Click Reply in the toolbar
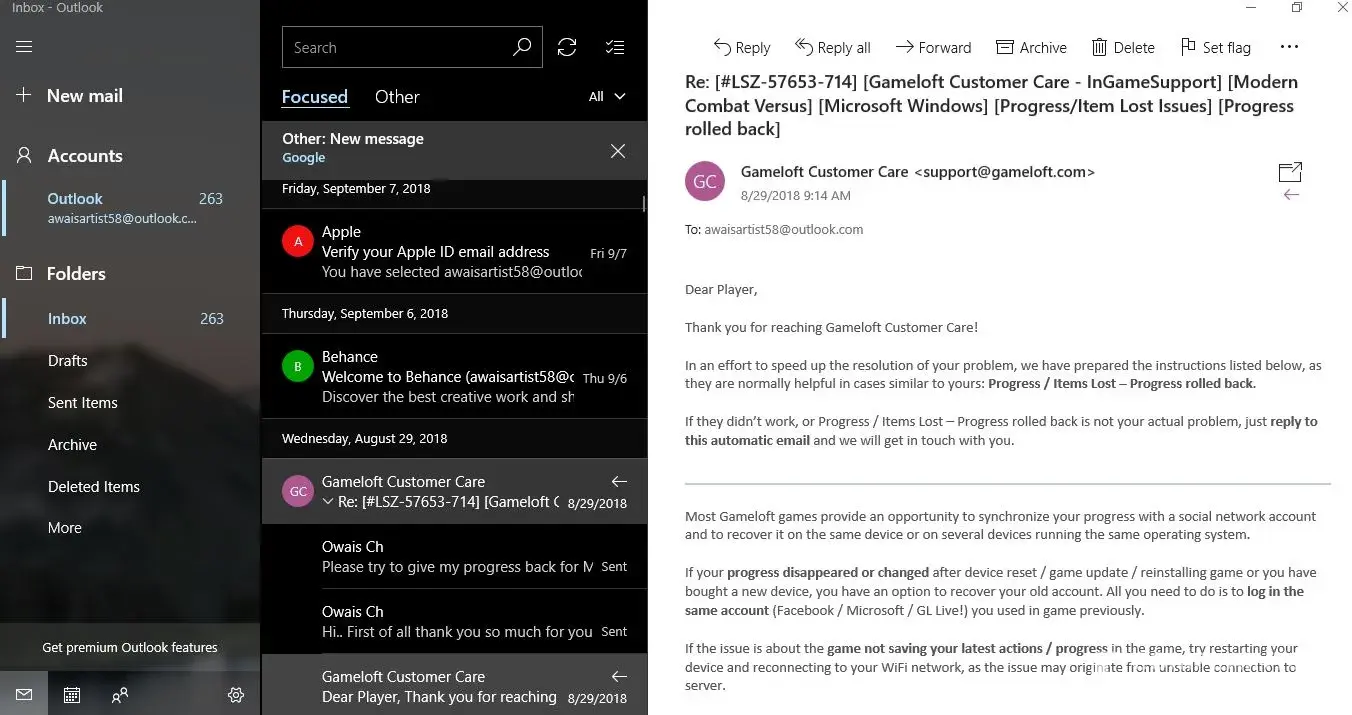1352x715 pixels. pos(741,47)
